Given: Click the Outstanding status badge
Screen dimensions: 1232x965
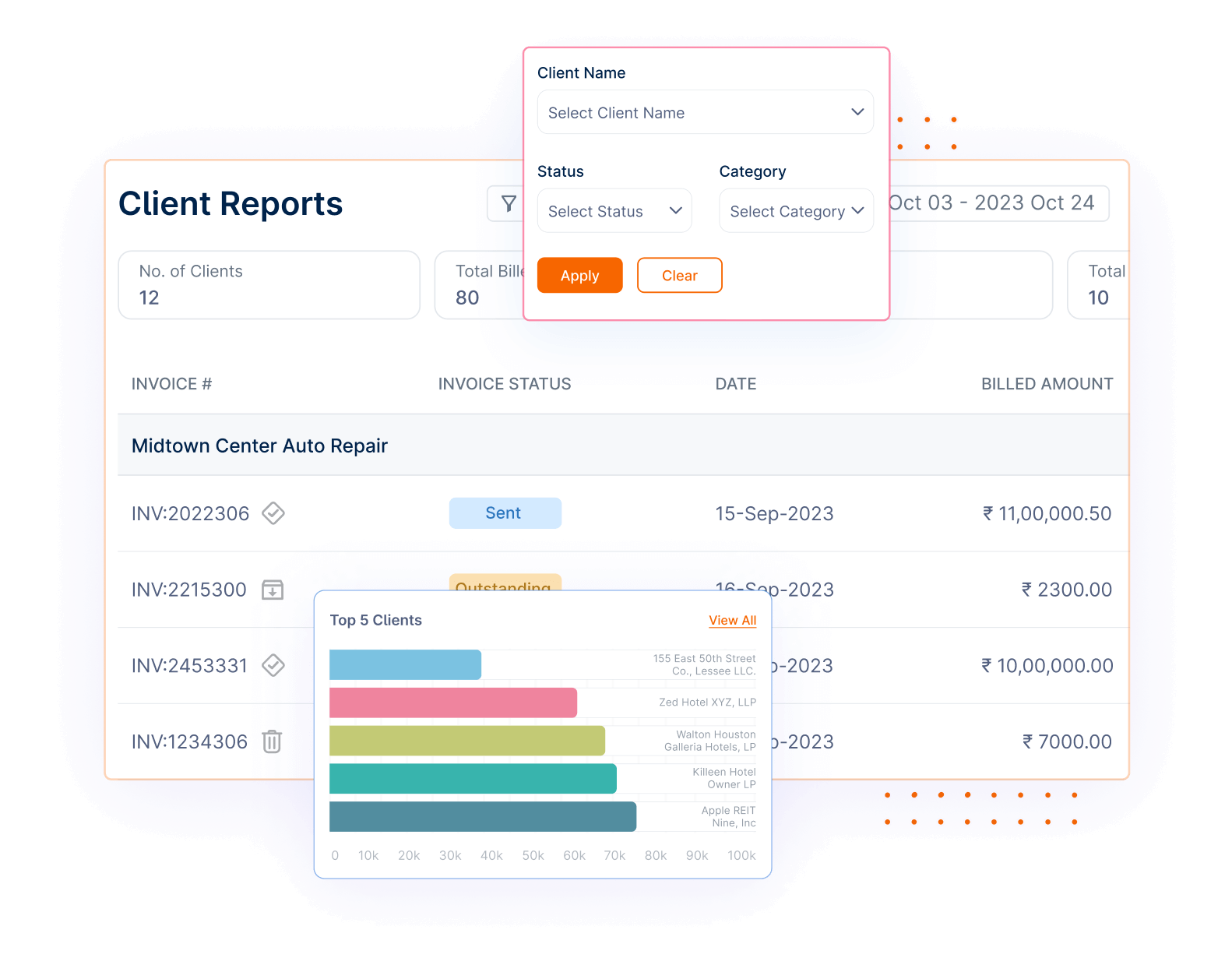Looking at the screenshot, I should click(505, 583).
